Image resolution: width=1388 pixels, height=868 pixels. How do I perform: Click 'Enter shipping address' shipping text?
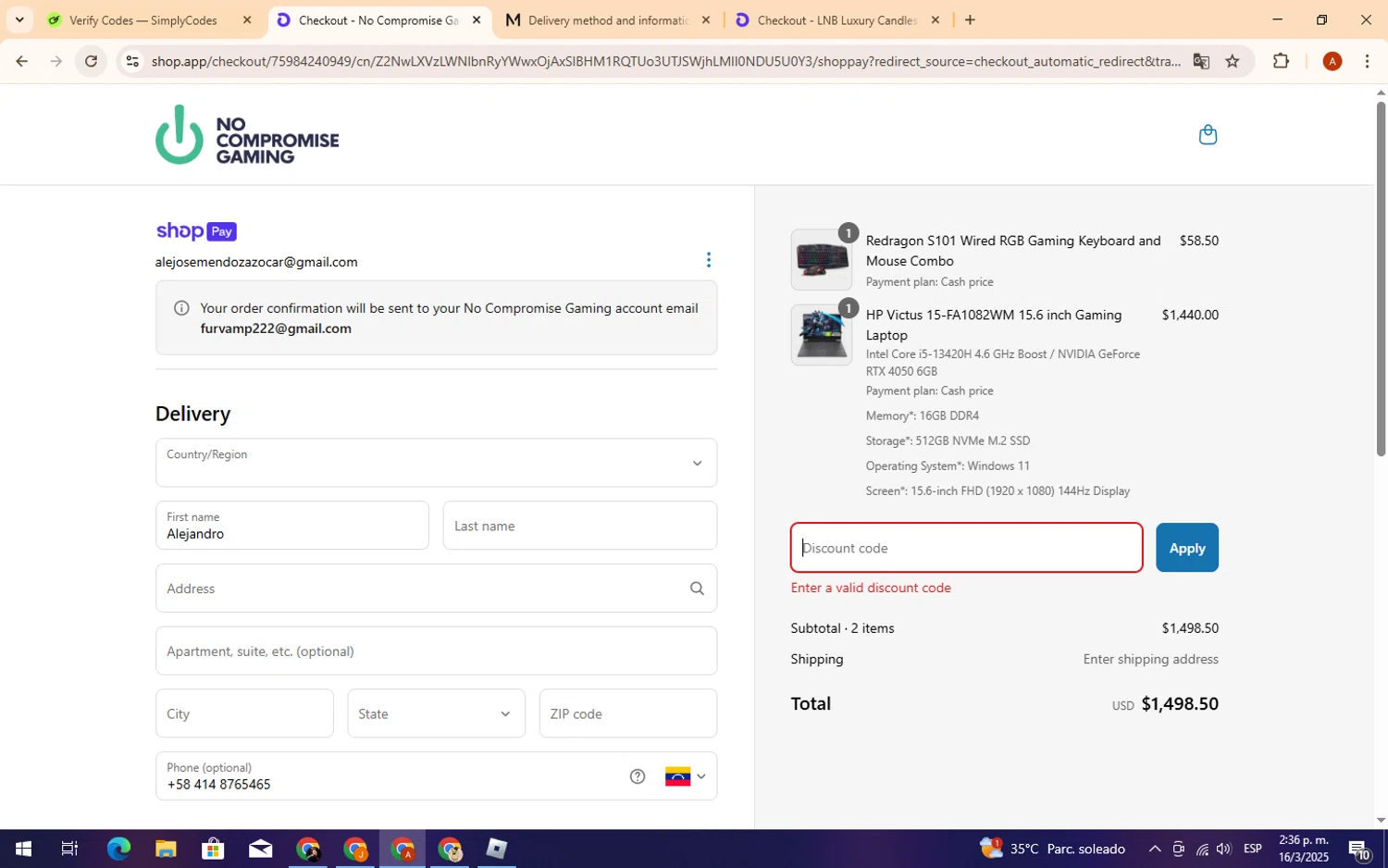(1150, 659)
